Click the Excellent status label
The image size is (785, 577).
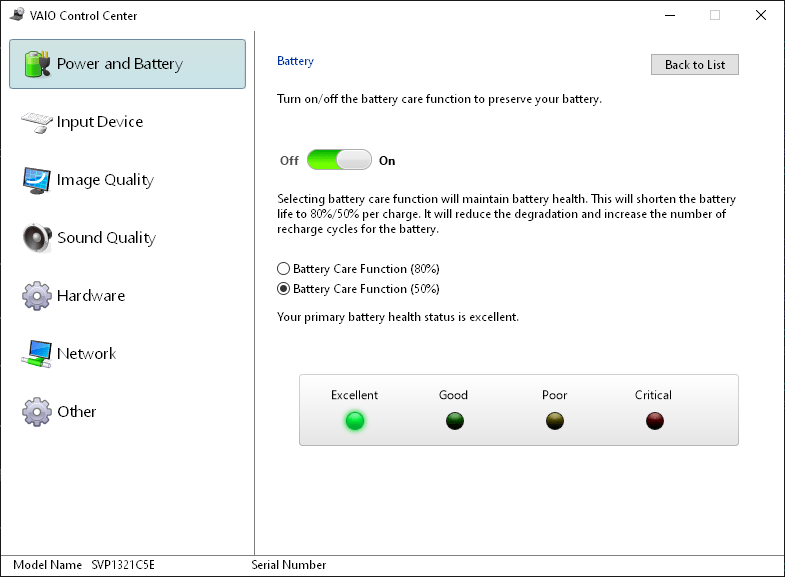354,395
